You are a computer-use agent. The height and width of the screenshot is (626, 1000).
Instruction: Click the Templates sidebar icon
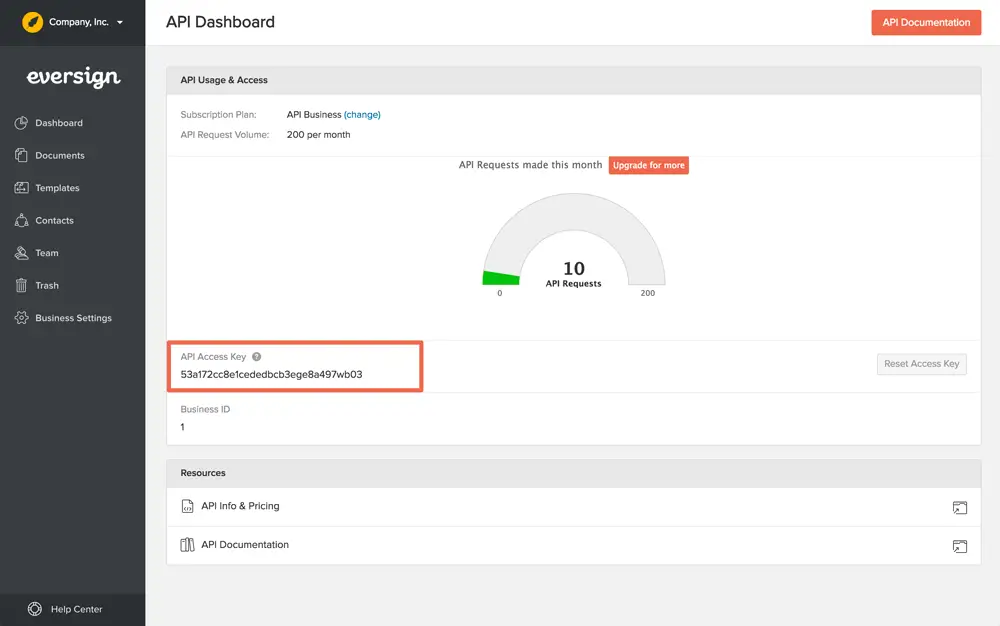click(21, 187)
